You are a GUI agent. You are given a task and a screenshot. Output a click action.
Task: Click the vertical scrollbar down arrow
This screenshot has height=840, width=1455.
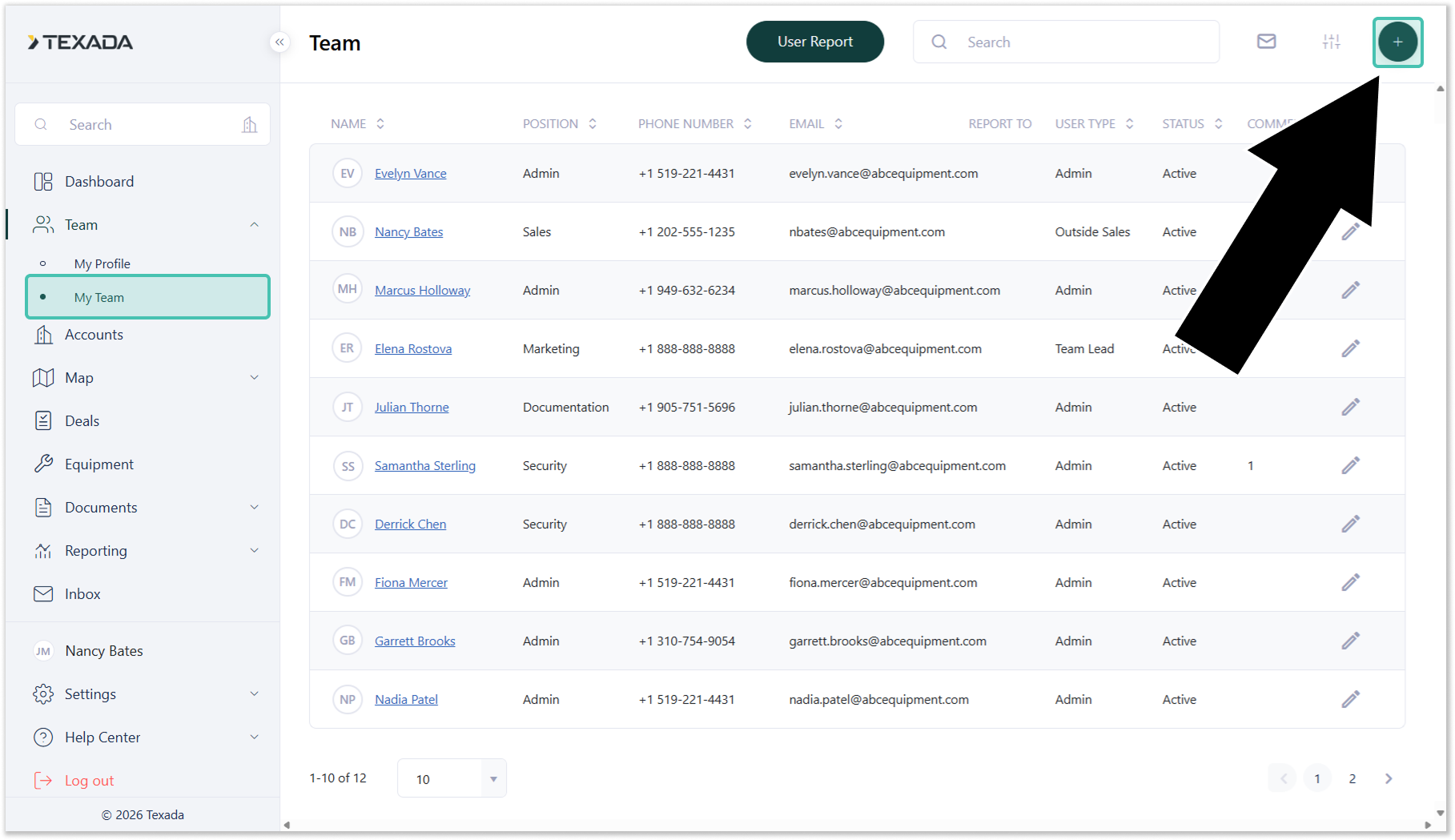click(x=1441, y=812)
